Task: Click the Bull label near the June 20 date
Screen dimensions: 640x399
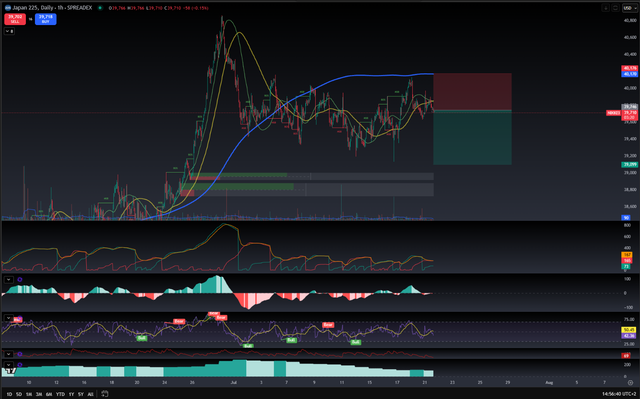Action: click(142, 338)
